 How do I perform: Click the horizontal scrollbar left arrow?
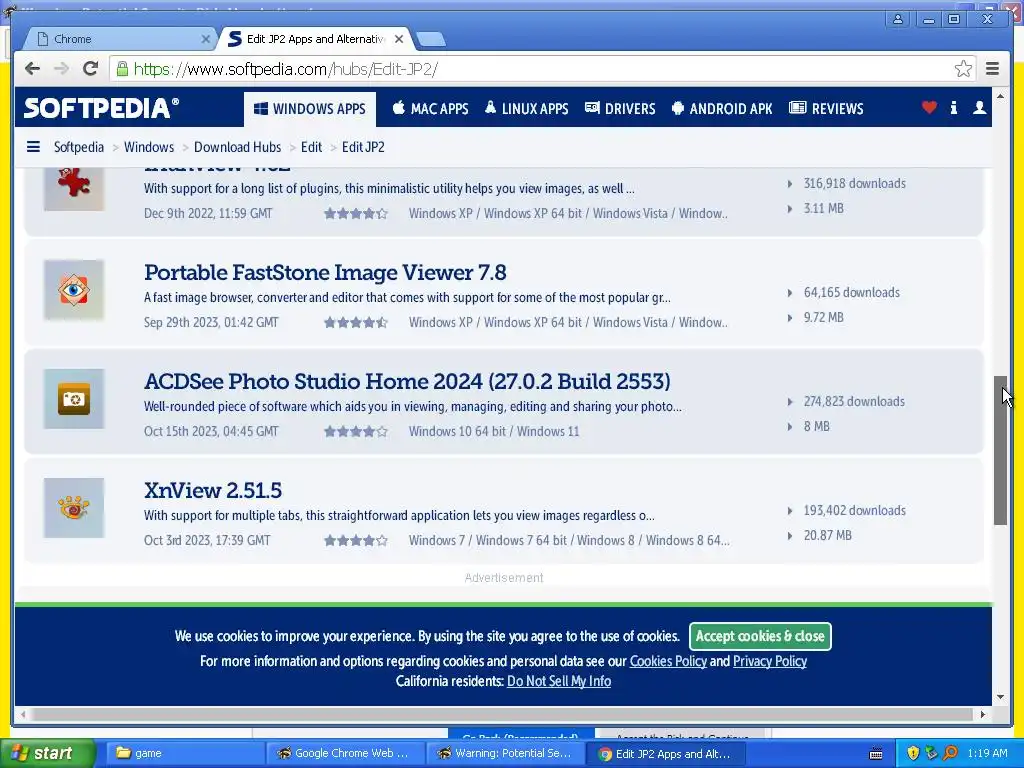24,714
